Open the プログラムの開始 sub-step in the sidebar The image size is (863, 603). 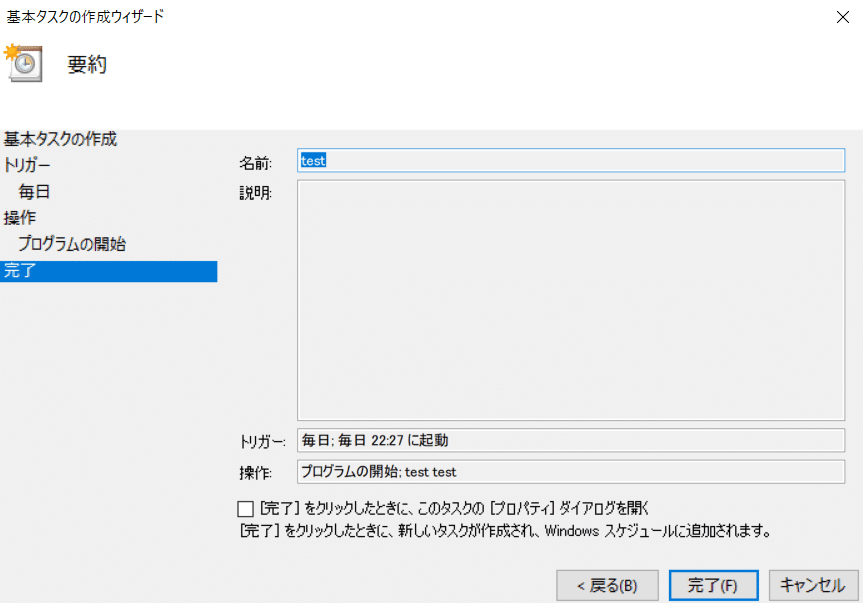click(72, 244)
